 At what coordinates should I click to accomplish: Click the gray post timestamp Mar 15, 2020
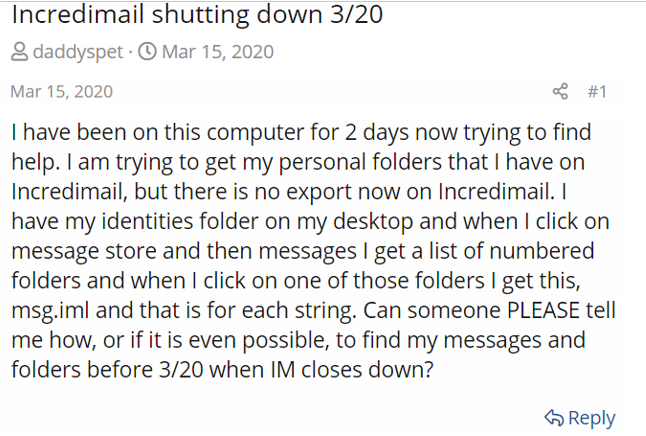pos(61,91)
